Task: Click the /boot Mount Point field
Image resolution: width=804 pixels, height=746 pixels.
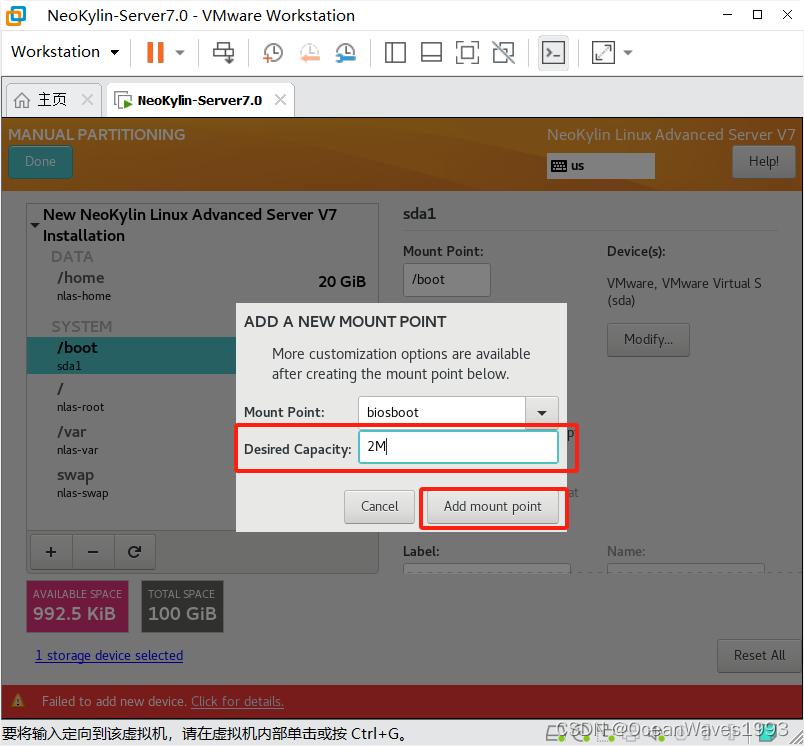Action: click(447, 280)
